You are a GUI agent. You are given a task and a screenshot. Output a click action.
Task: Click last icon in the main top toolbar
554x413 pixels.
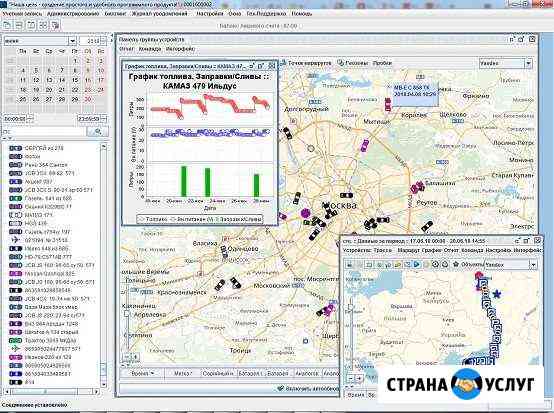tap(55, 25)
